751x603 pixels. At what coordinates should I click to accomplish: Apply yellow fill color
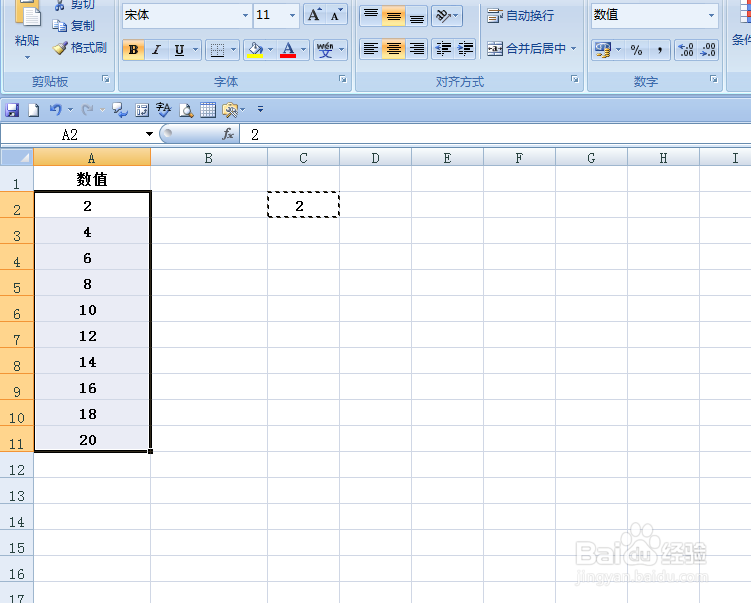coord(255,50)
